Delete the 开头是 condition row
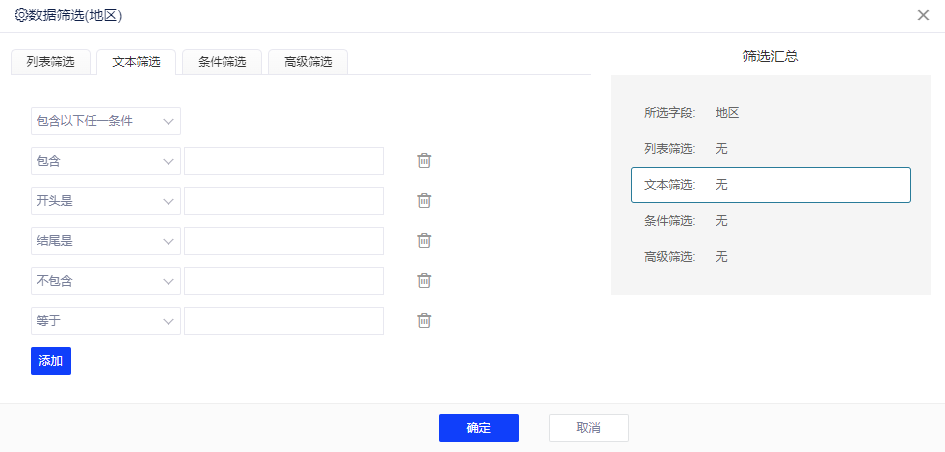945x452 pixels. [x=424, y=201]
